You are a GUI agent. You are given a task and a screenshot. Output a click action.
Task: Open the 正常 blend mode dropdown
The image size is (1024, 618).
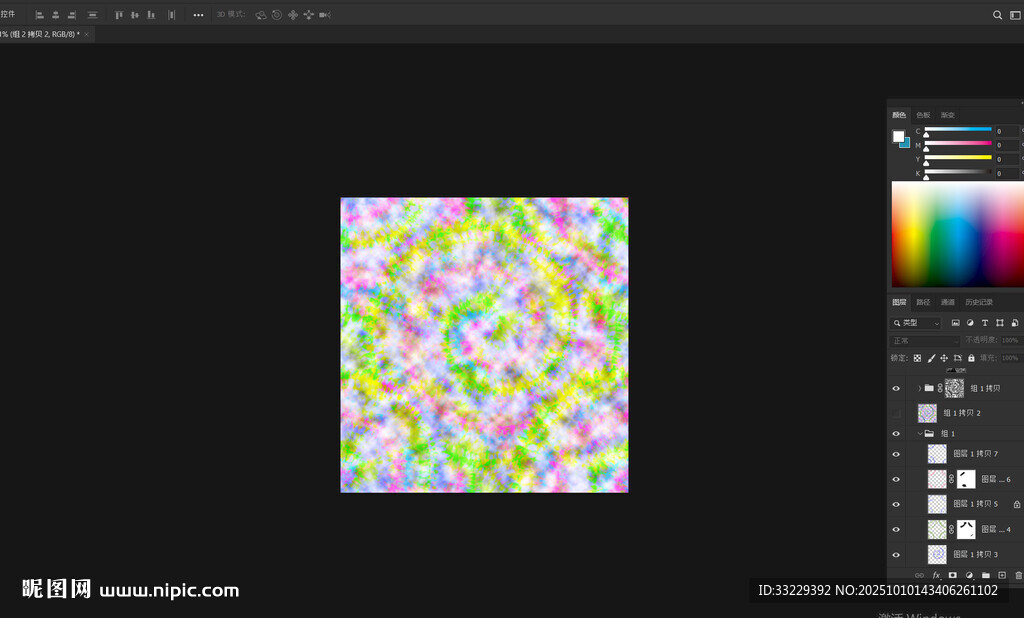[925, 341]
